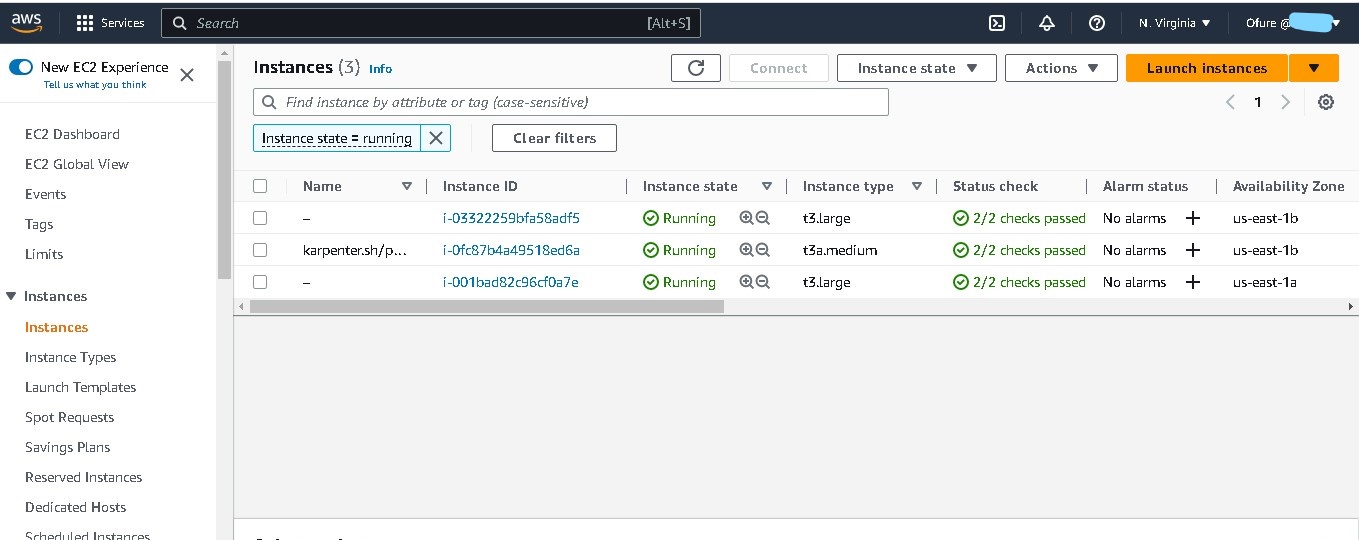Image resolution: width=1359 pixels, height=540 pixels.
Task: Expand Launch instances split arrow
Action: [1314, 68]
